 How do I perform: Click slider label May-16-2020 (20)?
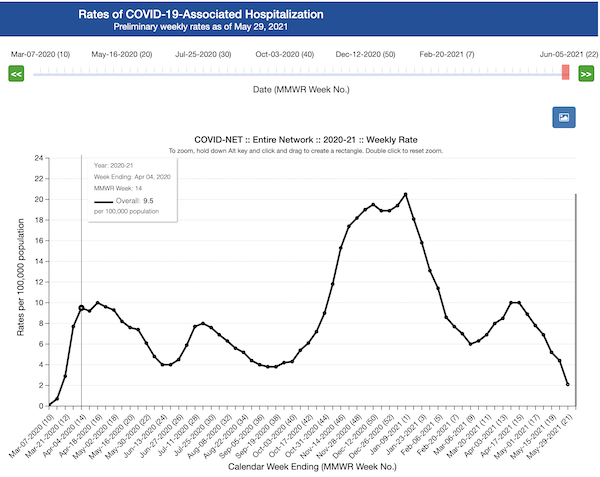point(122,54)
